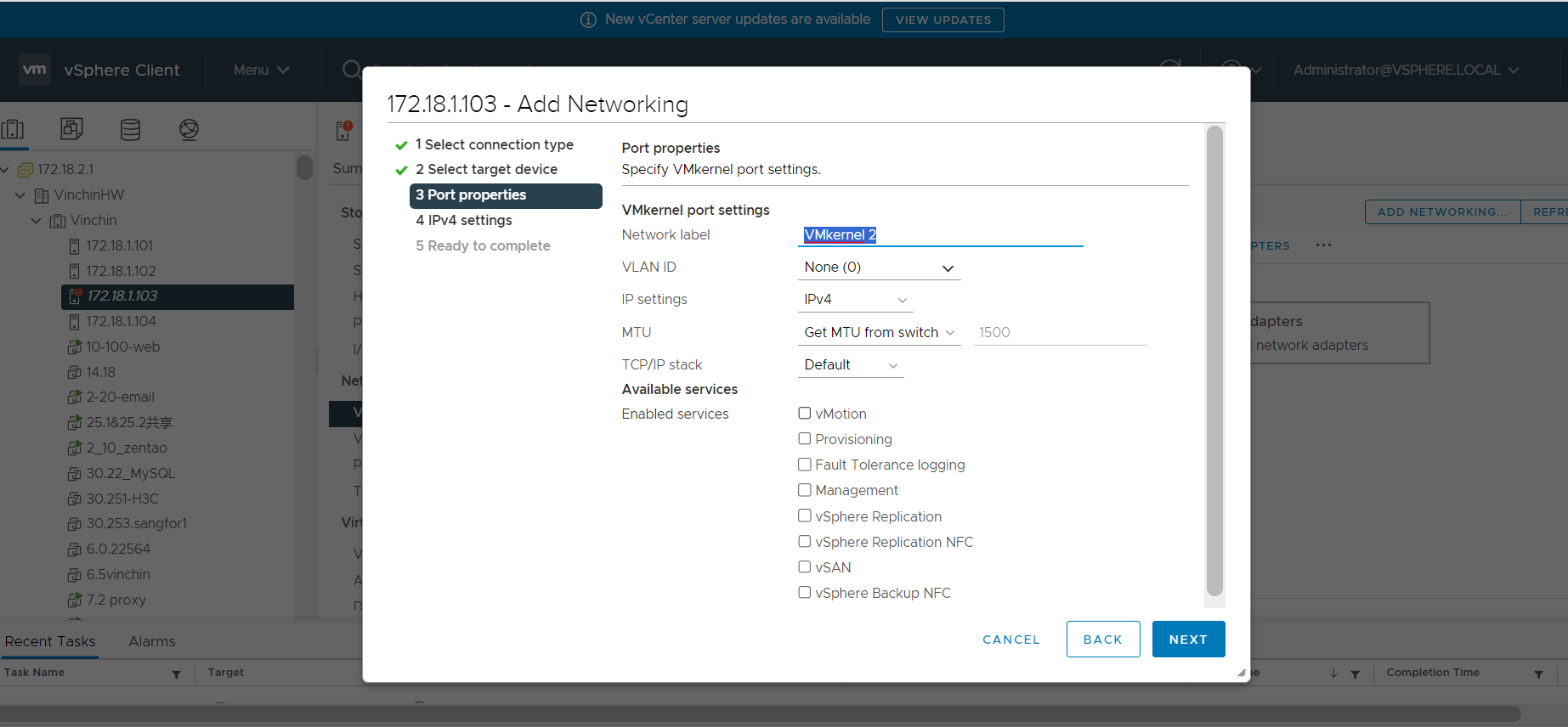Click Task Name column filter icon
The width and height of the screenshot is (1568, 727).
coord(177,674)
